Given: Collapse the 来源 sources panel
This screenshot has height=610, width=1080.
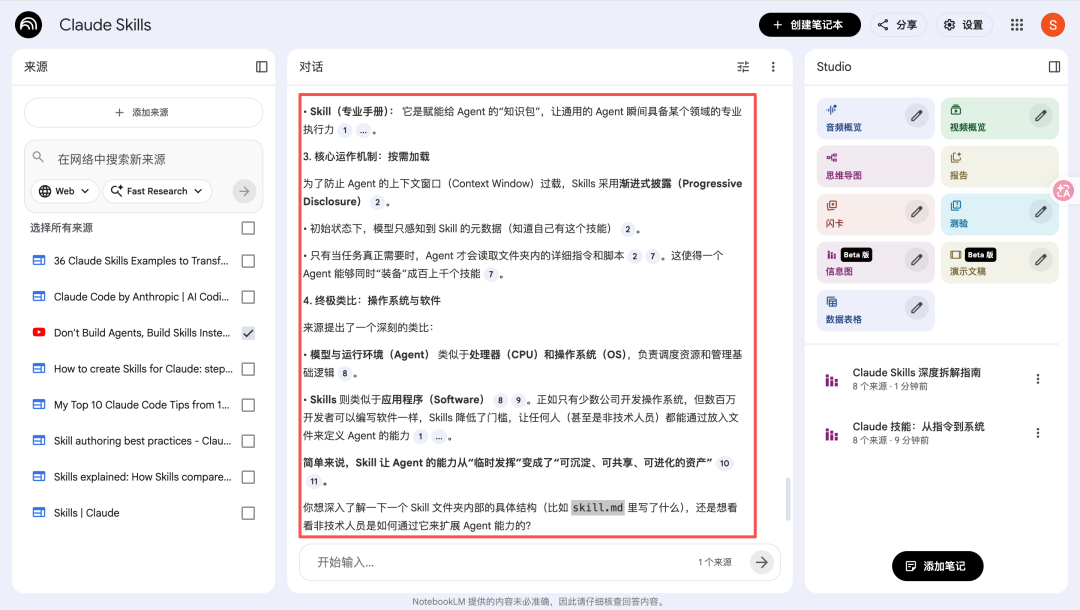Looking at the screenshot, I should coord(262,67).
